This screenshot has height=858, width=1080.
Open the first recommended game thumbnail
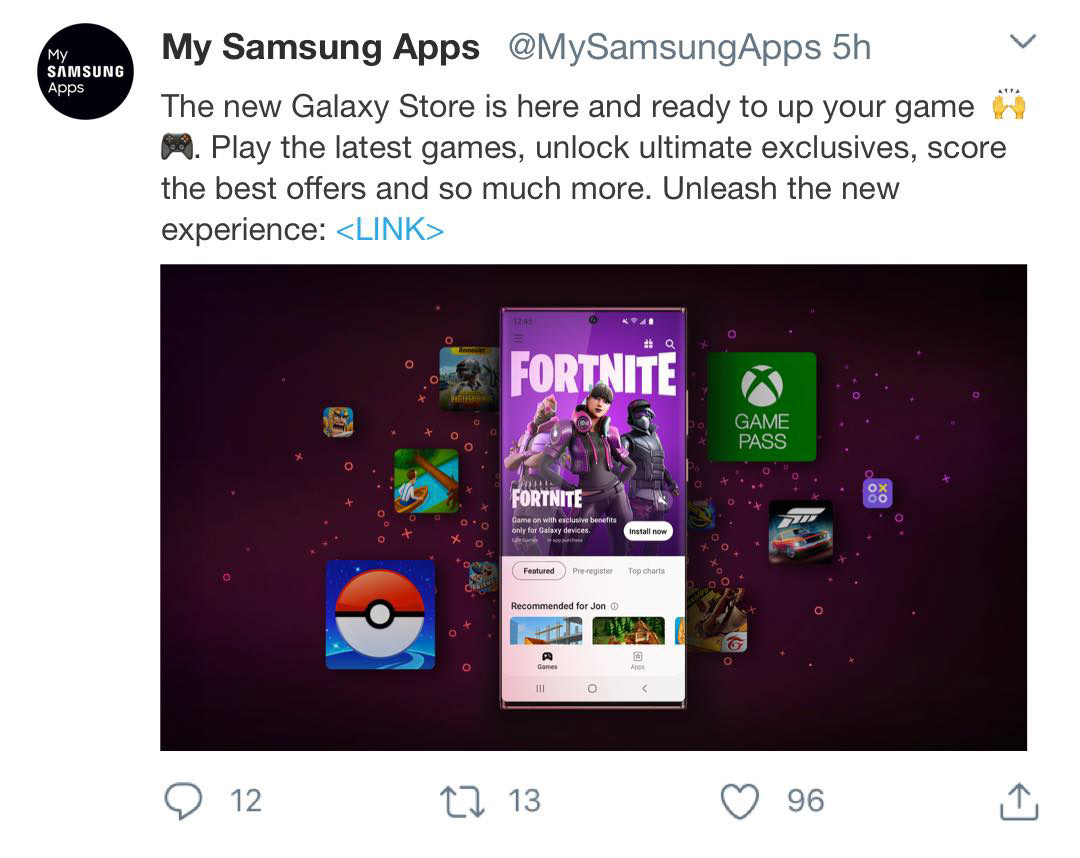pyautogui.click(x=546, y=631)
